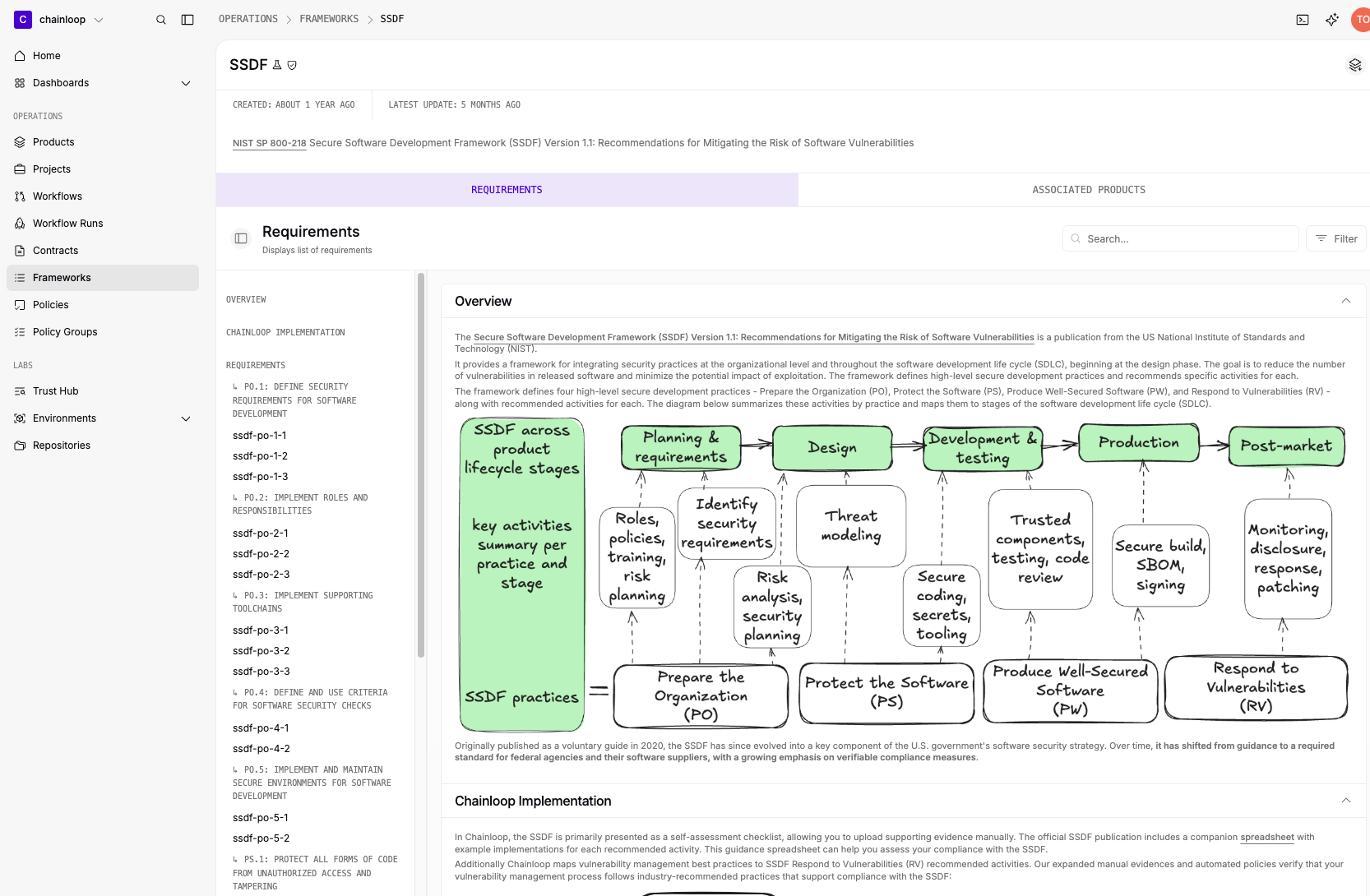The width and height of the screenshot is (1370, 896).
Task: Click the OPERATIONS breadcrumb
Action: point(248,19)
